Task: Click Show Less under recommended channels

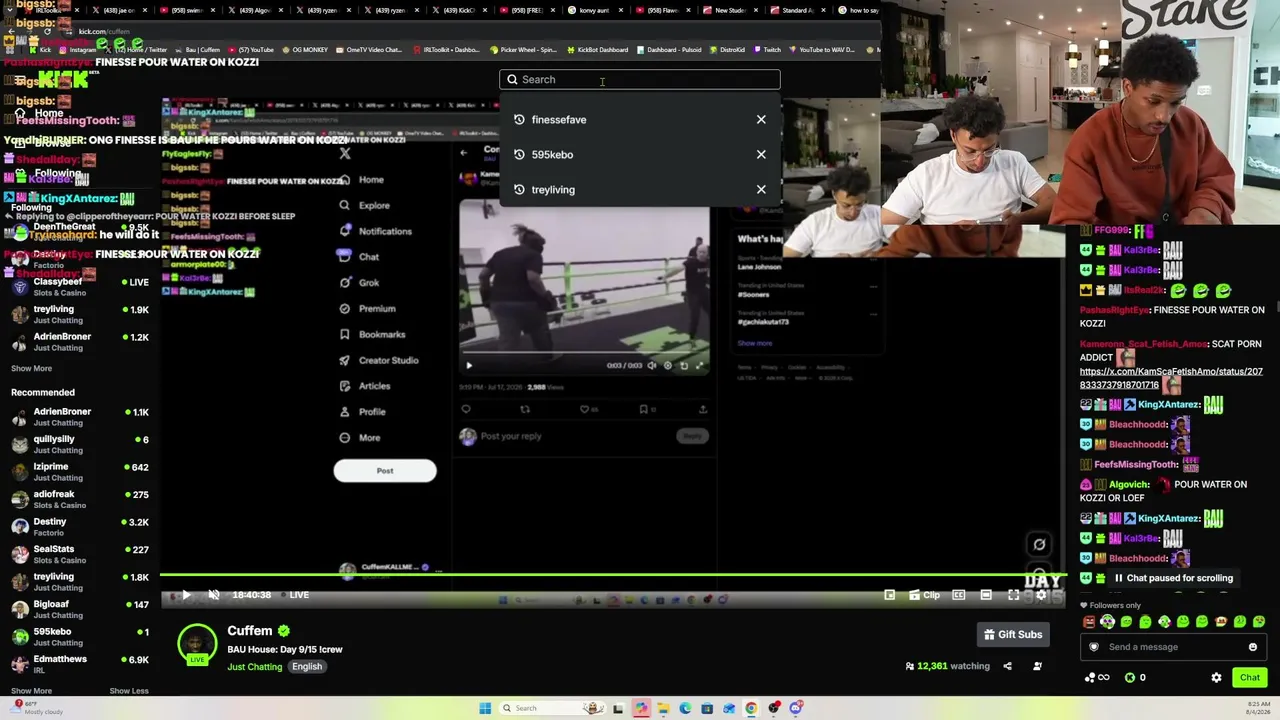Action: click(x=129, y=691)
